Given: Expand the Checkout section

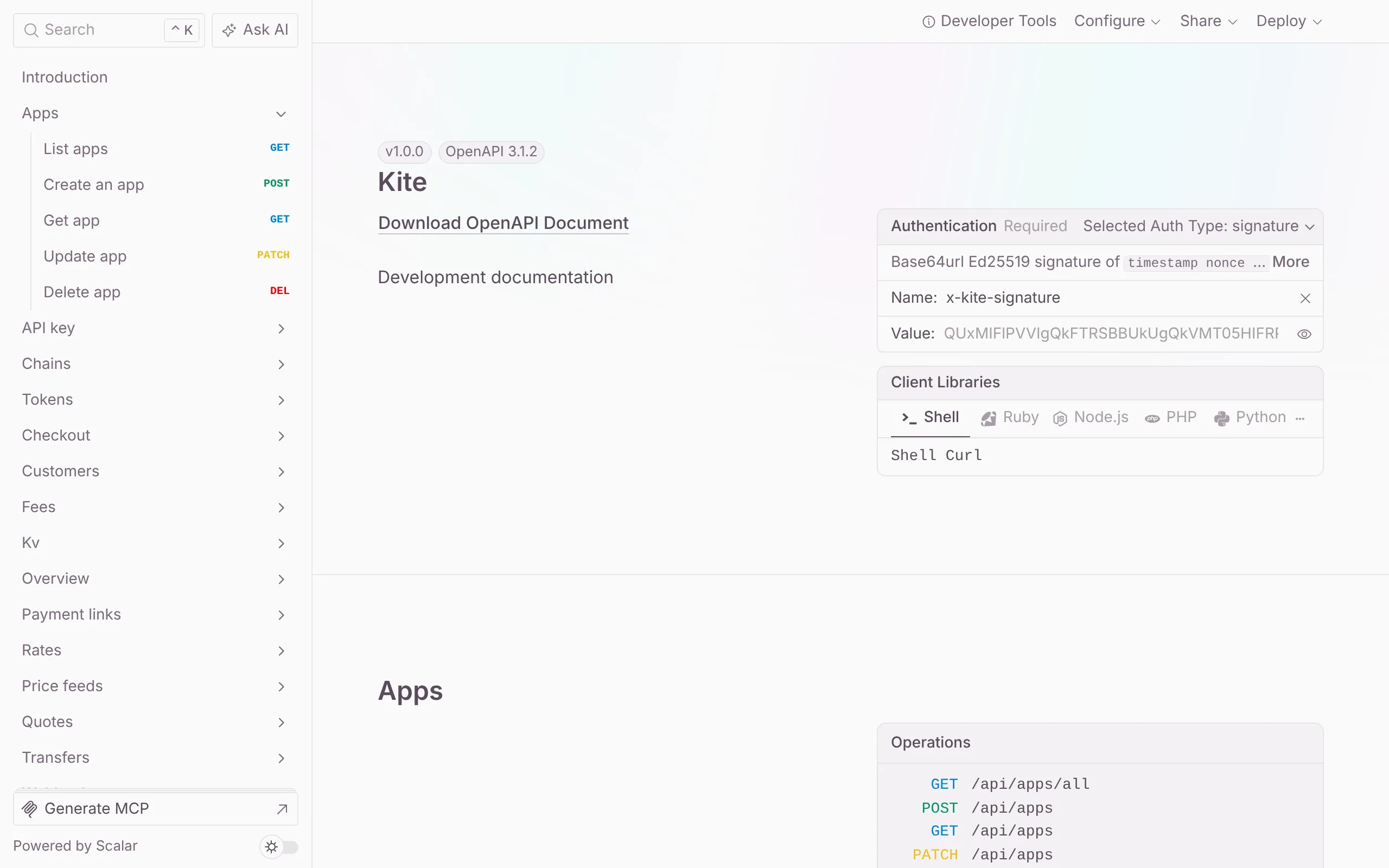Looking at the screenshot, I should click(x=281, y=436).
